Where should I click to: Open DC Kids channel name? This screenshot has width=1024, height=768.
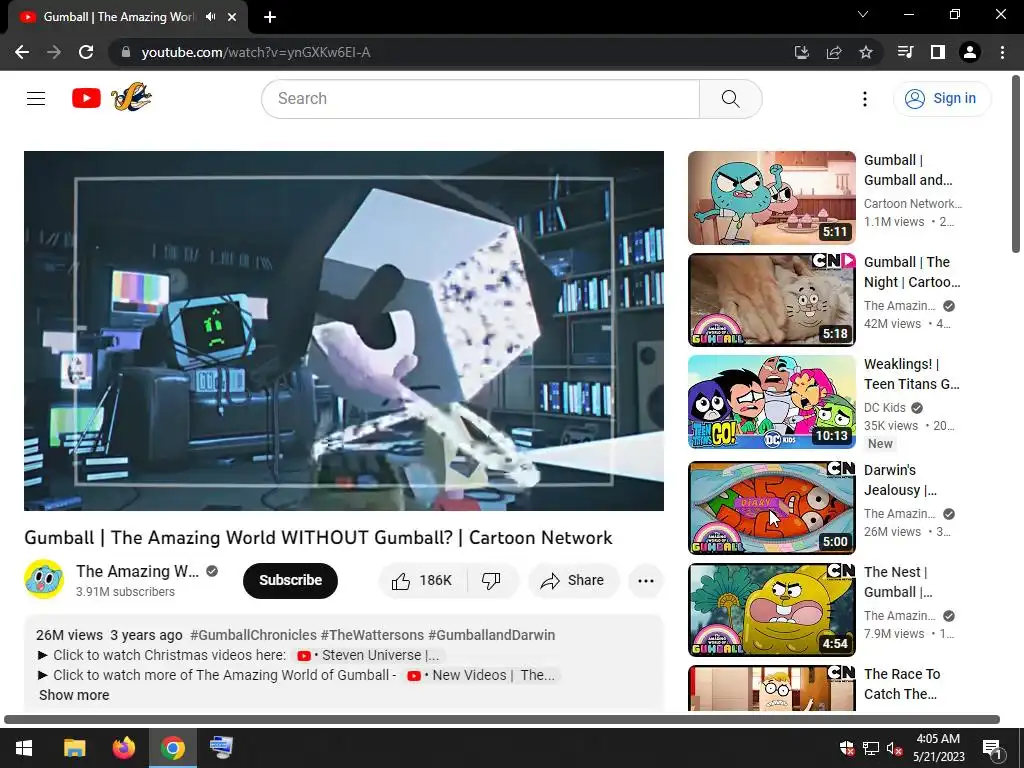pyautogui.click(x=885, y=408)
